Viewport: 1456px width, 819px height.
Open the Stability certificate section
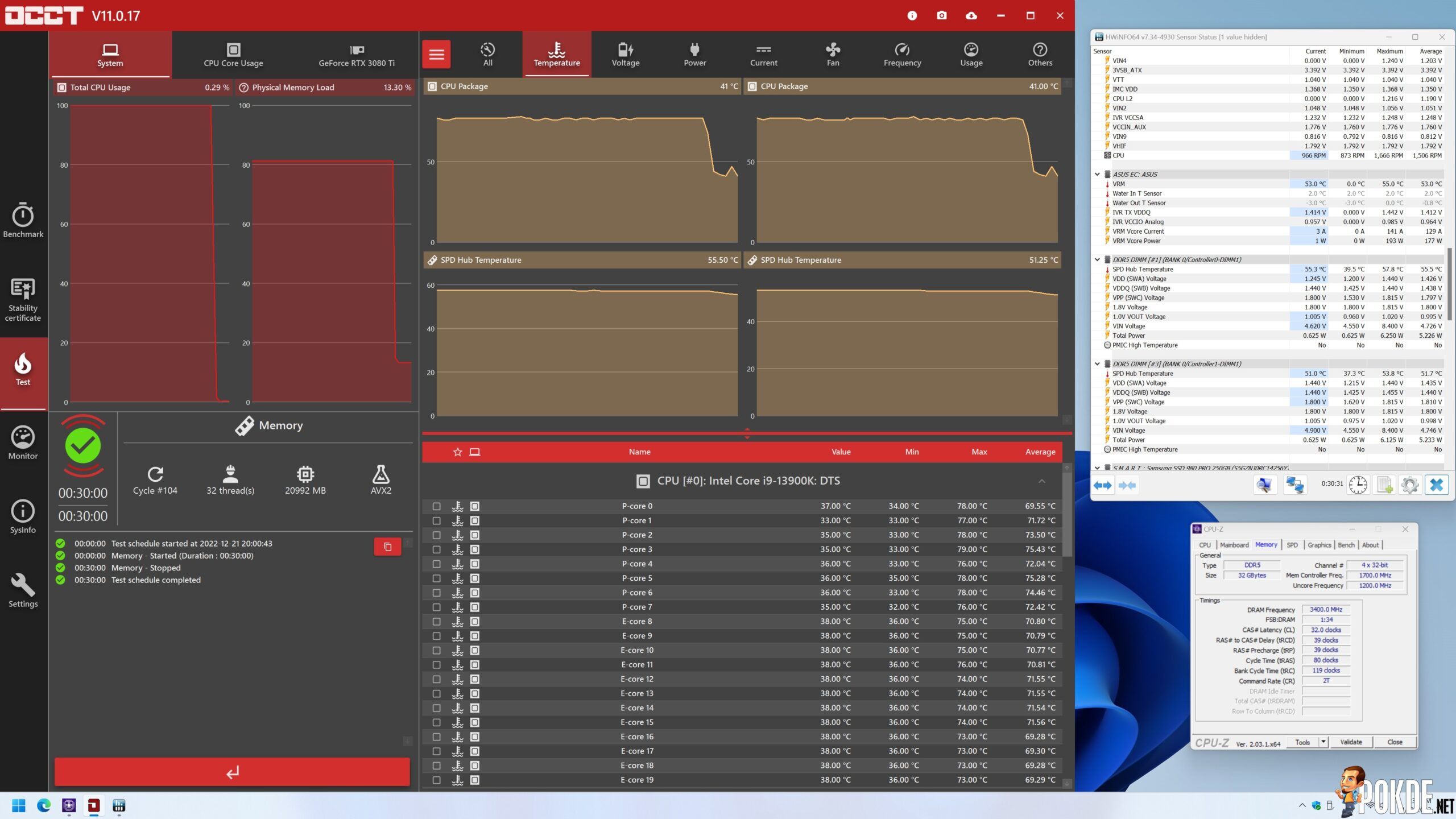23,300
